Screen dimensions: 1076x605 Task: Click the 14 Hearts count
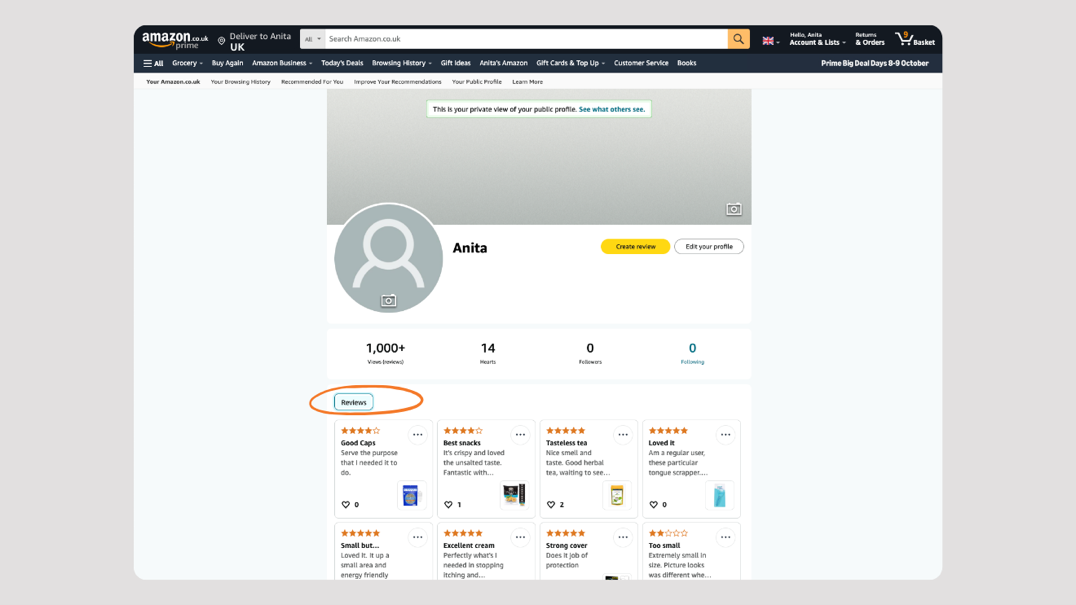pyautogui.click(x=487, y=353)
